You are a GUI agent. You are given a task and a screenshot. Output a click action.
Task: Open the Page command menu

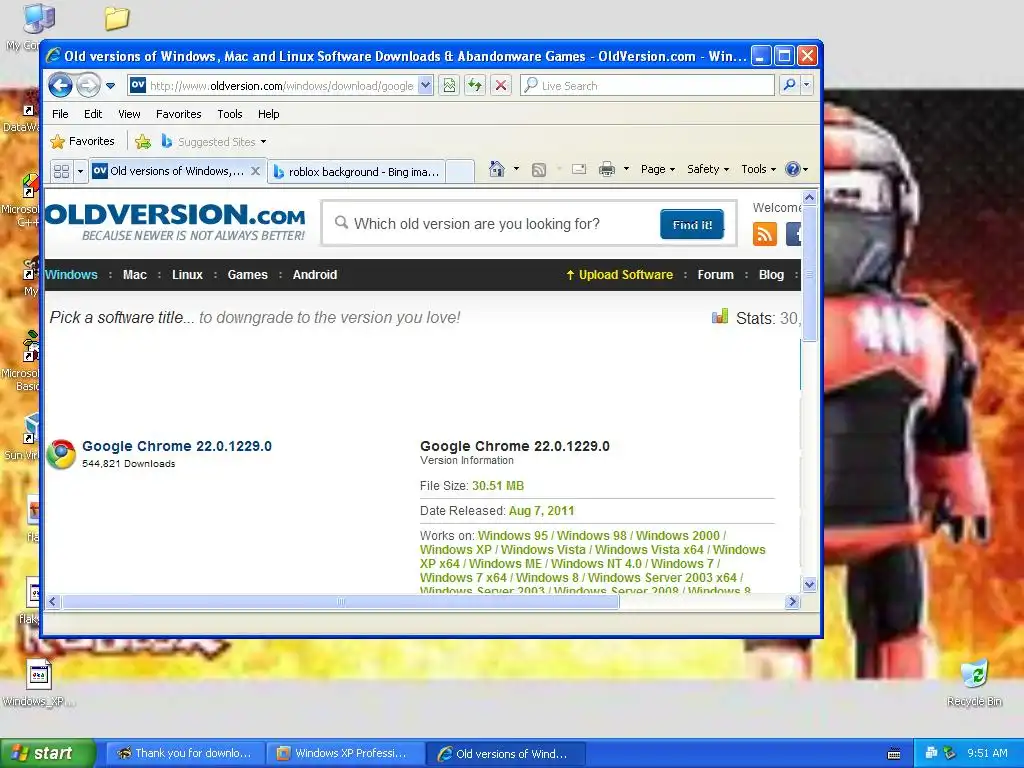tap(658, 169)
